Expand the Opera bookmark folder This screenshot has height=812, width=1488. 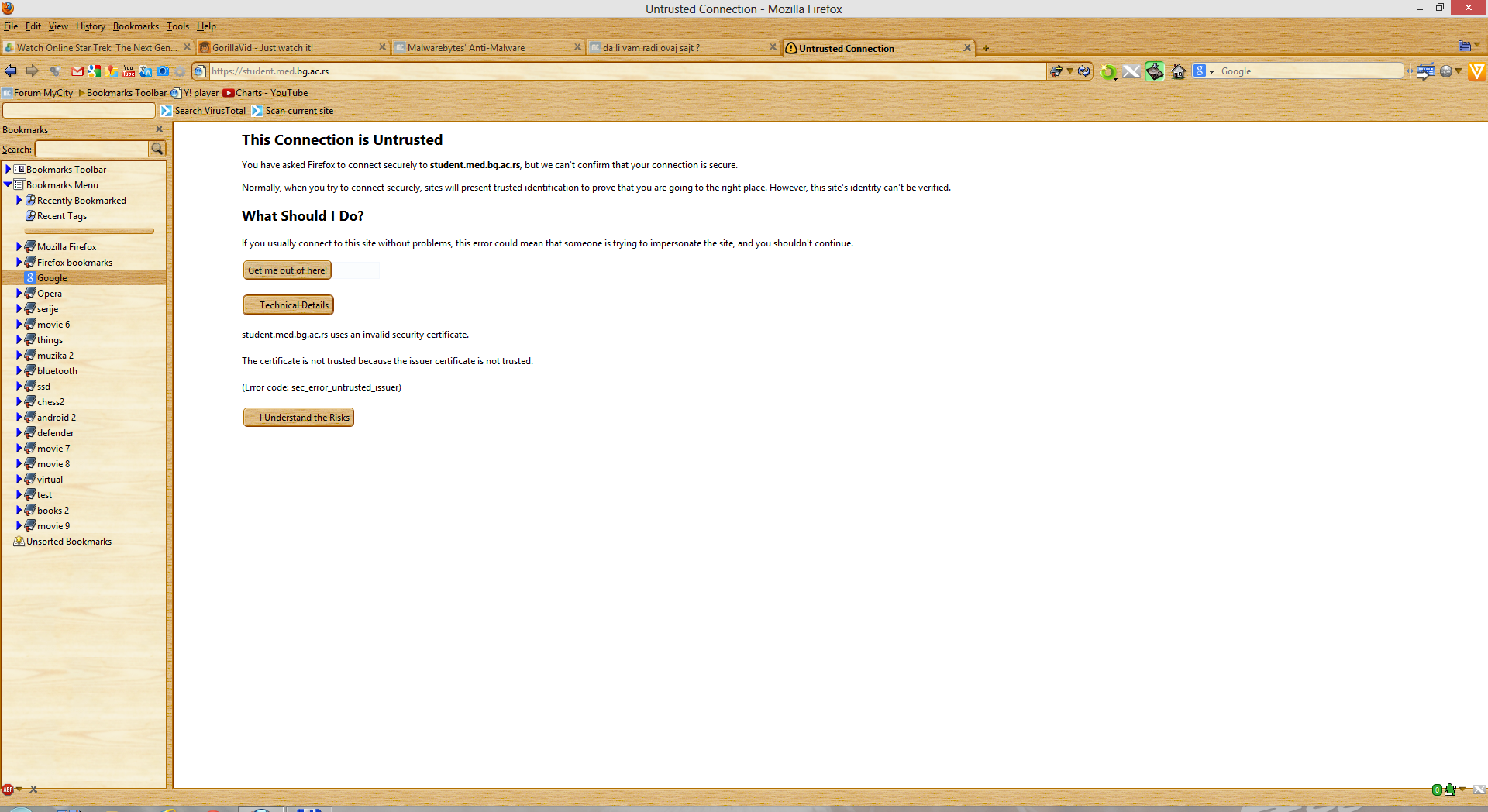coord(19,293)
